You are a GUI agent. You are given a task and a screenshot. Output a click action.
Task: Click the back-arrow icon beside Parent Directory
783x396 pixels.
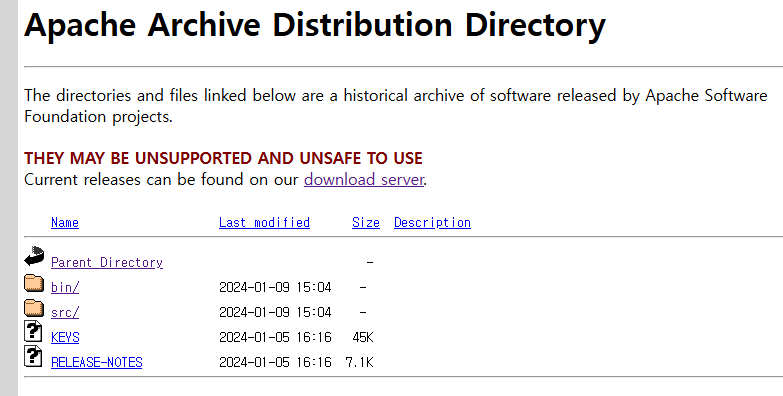coord(34,256)
